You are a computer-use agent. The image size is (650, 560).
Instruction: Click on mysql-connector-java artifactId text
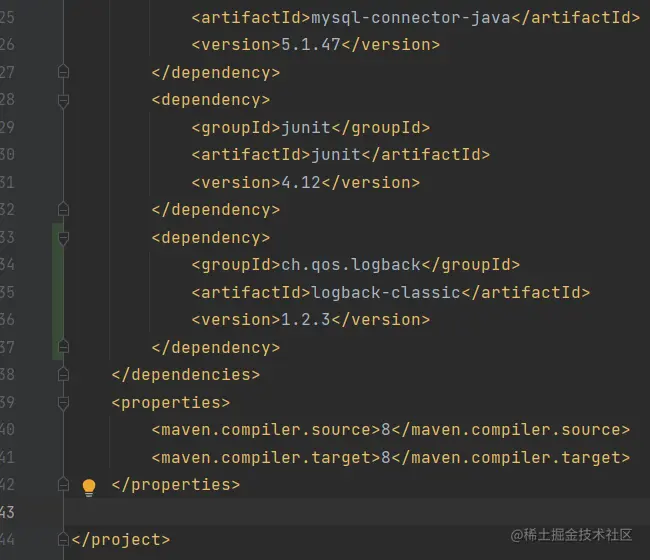(x=410, y=18)
